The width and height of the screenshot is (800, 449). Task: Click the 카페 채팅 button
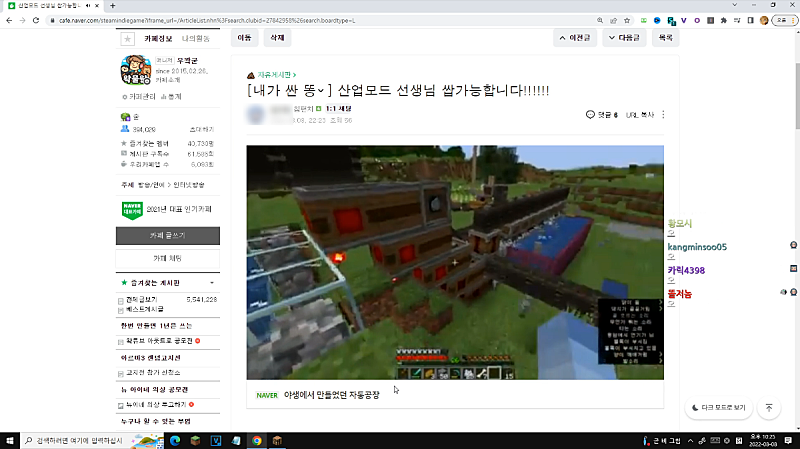(x=168, y=259)
